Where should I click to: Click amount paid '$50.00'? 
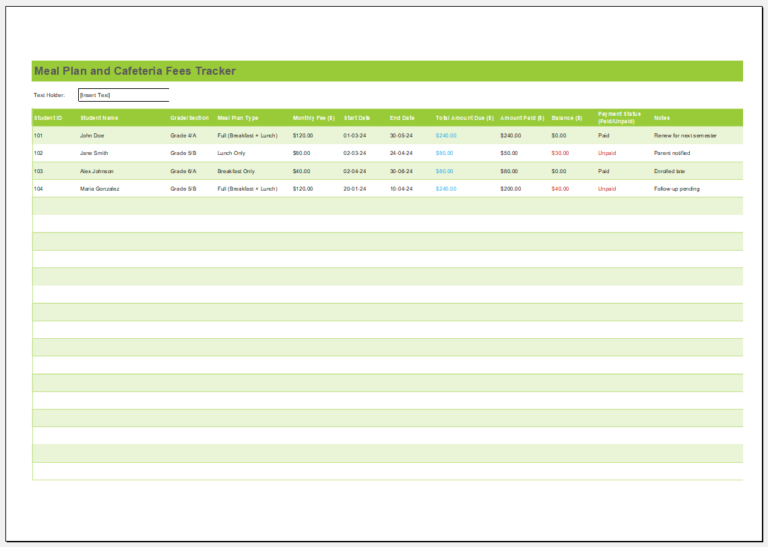click(x=509, y=153)
